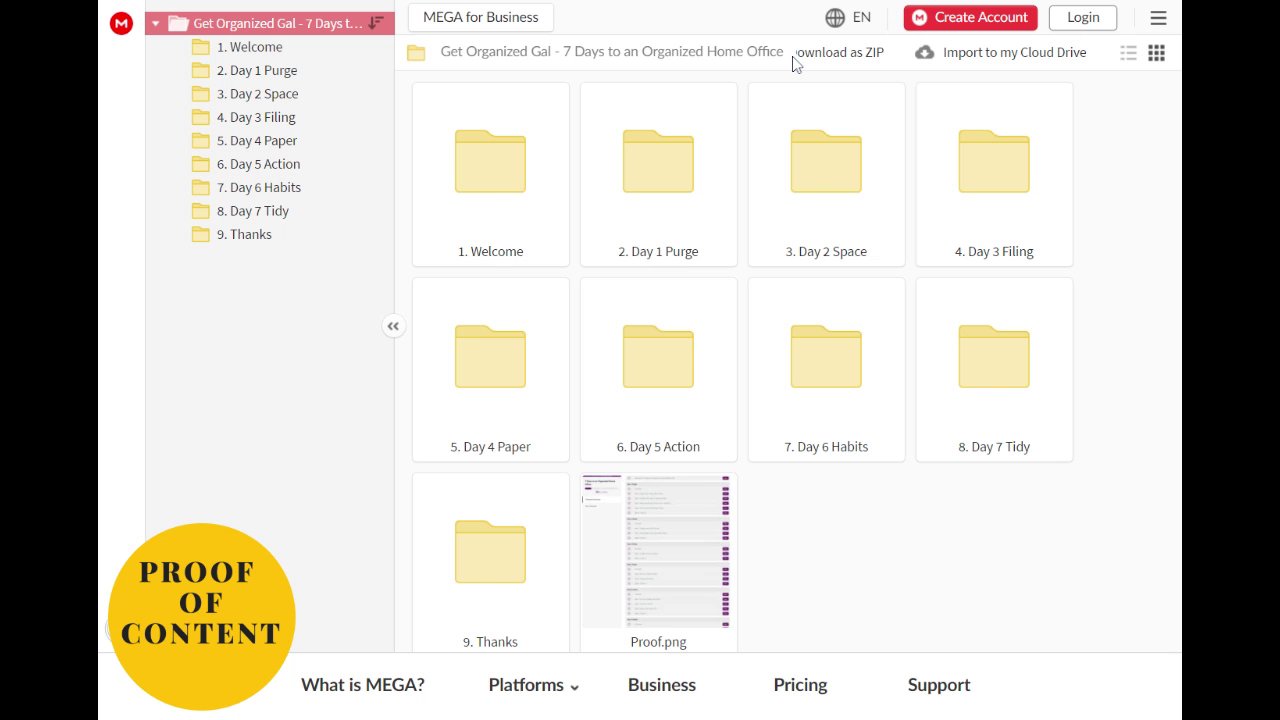Open the hamburger menu icon
Viewport: 1280px width, 720px height.
(x=1158, y=18)
